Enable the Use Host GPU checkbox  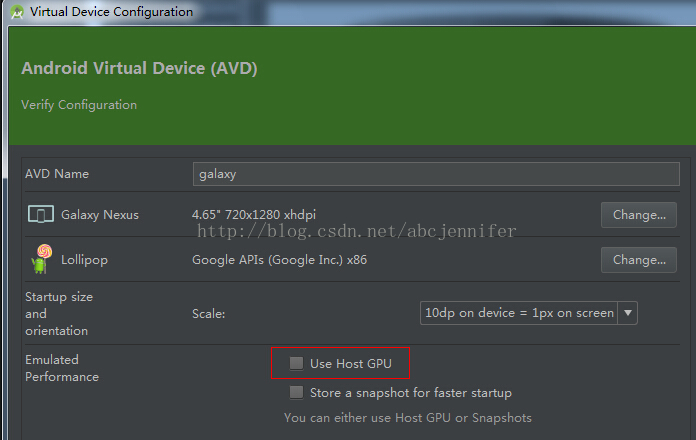tap(296, 363)
